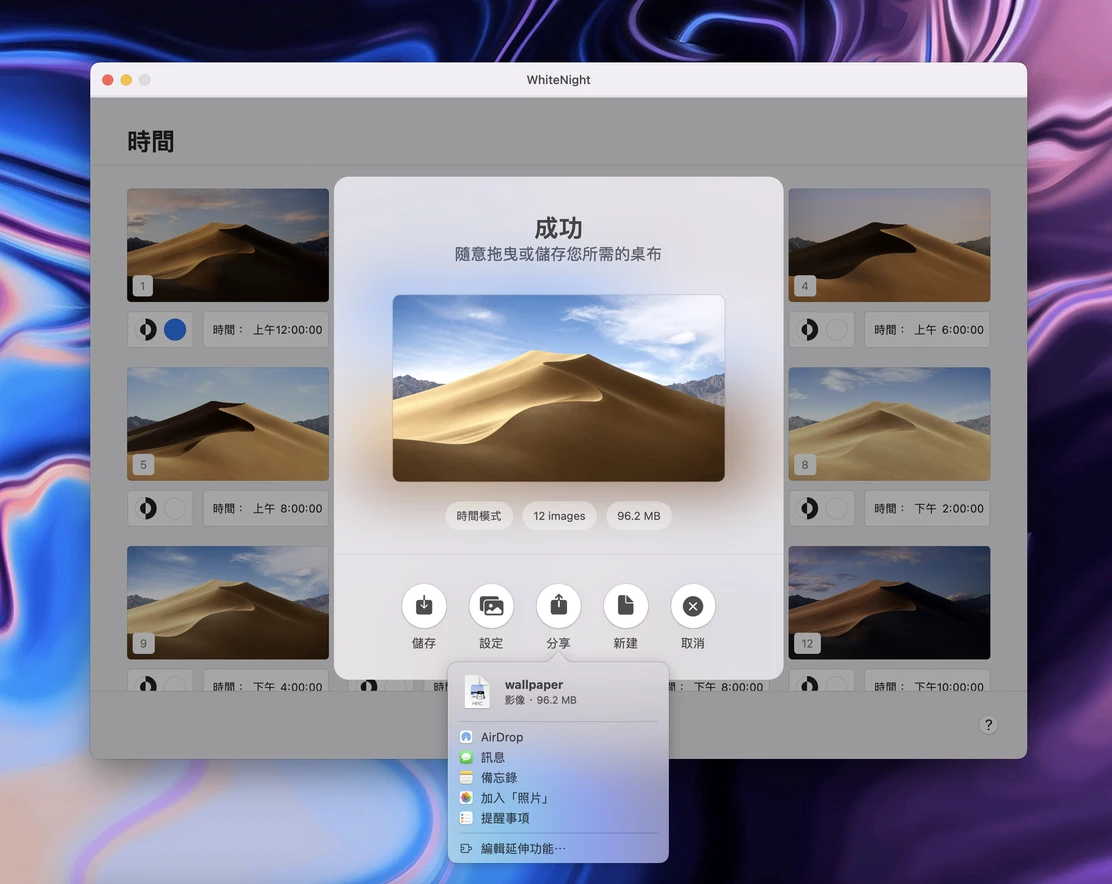The width and height of the screenshot is (1112, 884).
Task: Toggle light/dark icon for image 5
Action: point(147,508)
